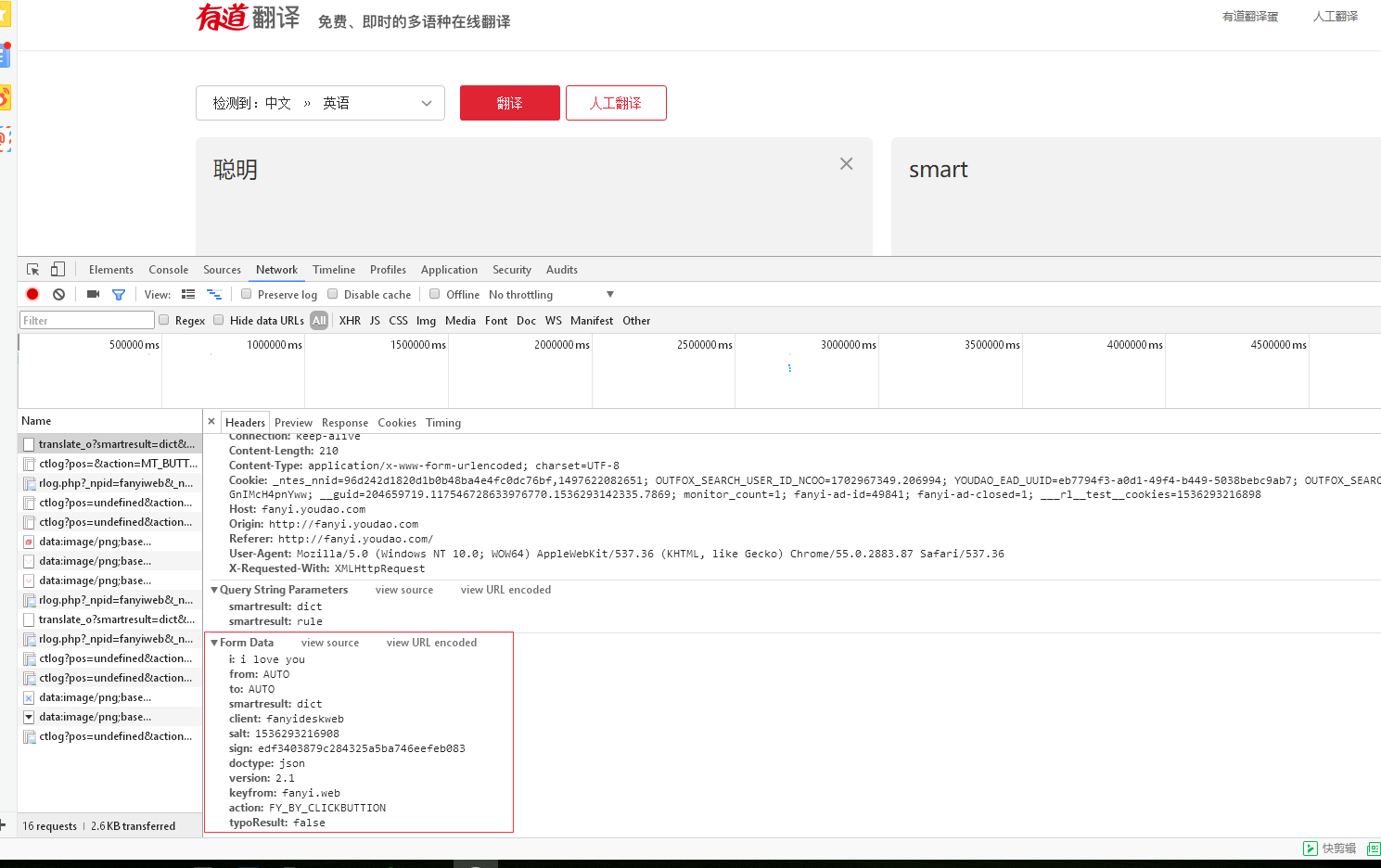Select the All request type filter
Image resolution: width=1381 pixels, height=868 pixels.
coord(319,321)
